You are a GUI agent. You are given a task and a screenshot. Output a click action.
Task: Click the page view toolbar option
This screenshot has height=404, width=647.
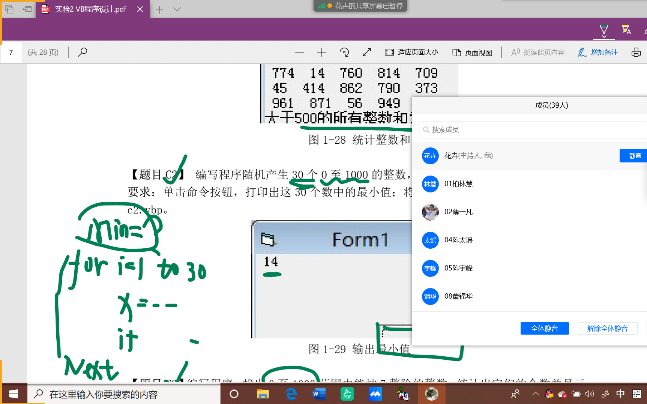pos(468,52)
